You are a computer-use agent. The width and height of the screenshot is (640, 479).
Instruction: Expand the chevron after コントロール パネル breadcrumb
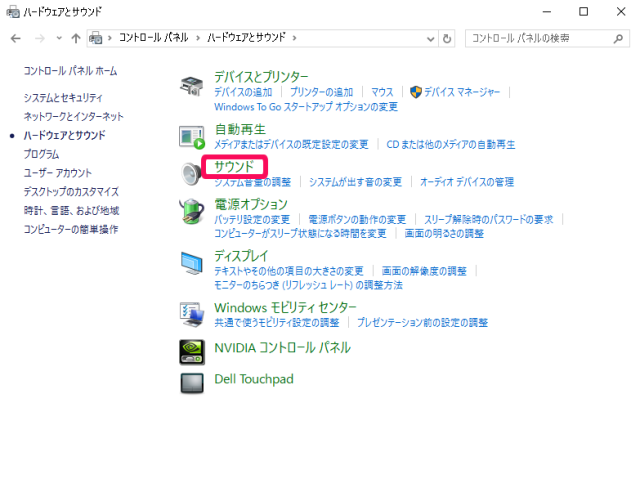pyautogui.click(x=198, y=38)
